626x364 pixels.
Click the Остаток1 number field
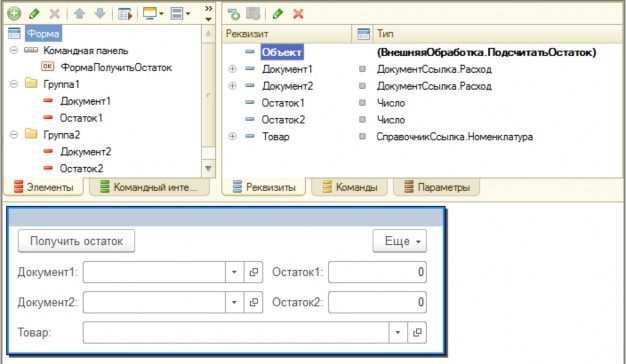(x=378, y=272)
